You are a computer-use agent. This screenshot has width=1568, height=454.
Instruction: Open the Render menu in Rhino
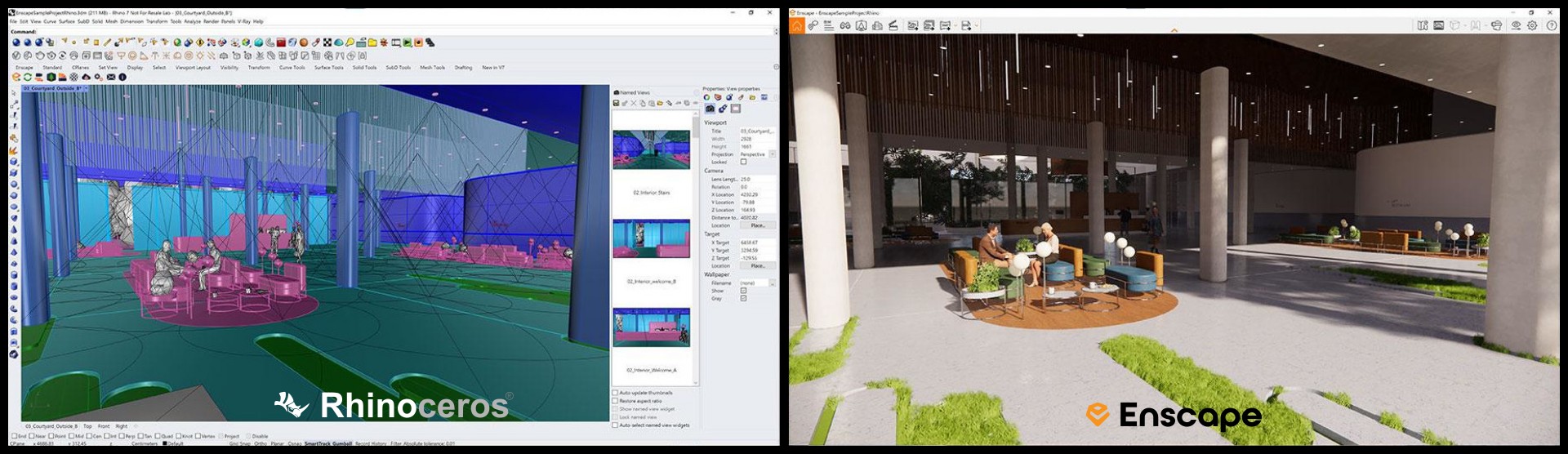click(x=211, y=21)
